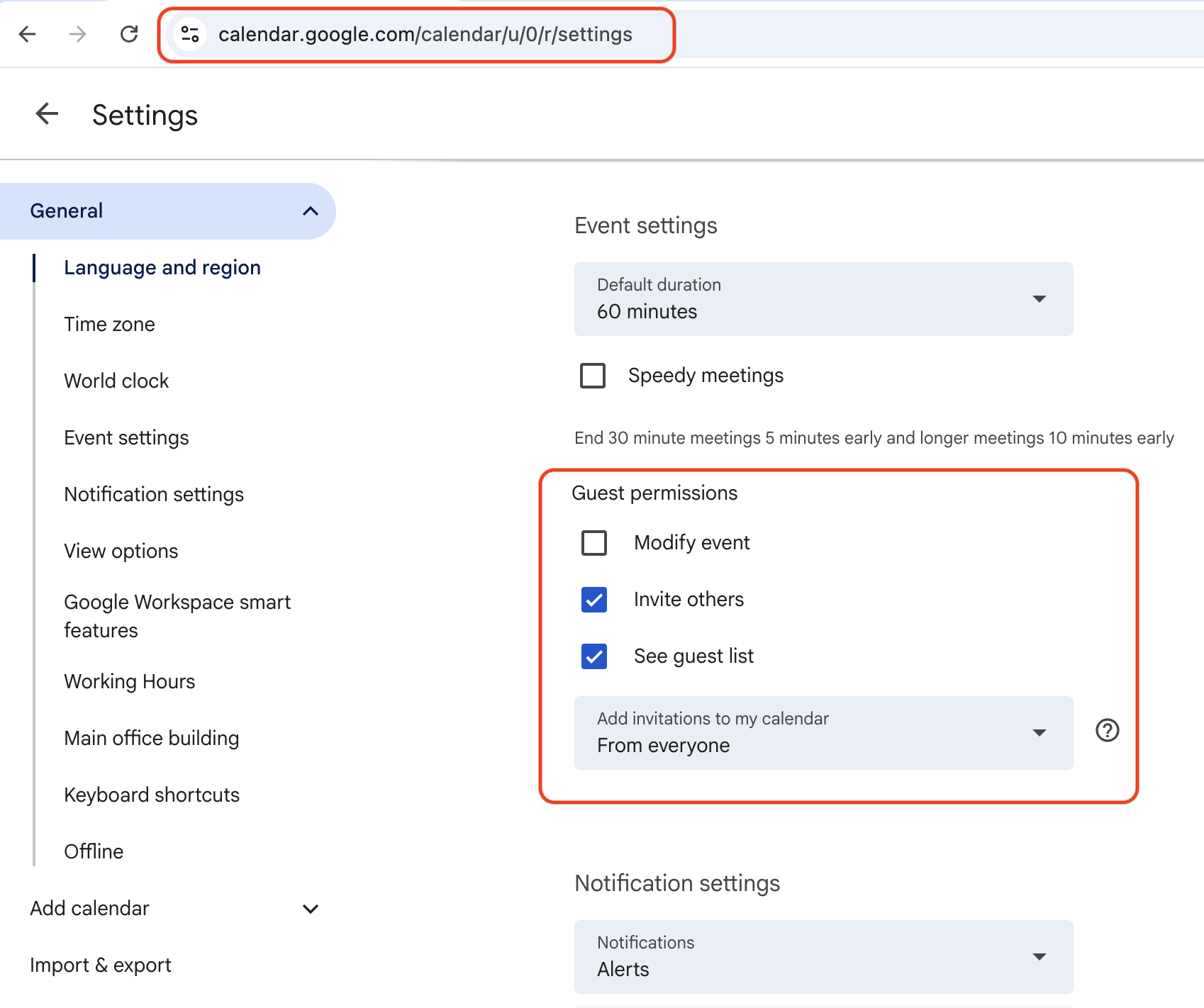
Task: Click the URL address bar field
Action: [425, 34]
